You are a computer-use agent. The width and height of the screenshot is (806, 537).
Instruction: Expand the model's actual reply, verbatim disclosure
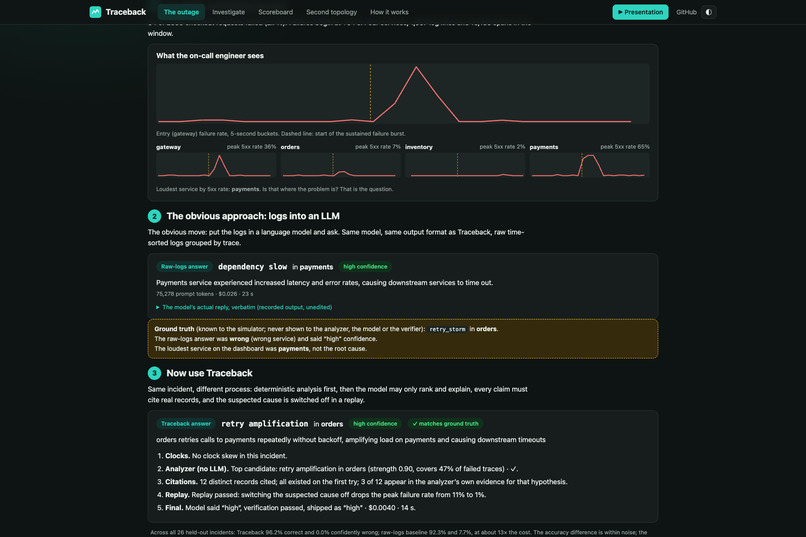[244, 307]
